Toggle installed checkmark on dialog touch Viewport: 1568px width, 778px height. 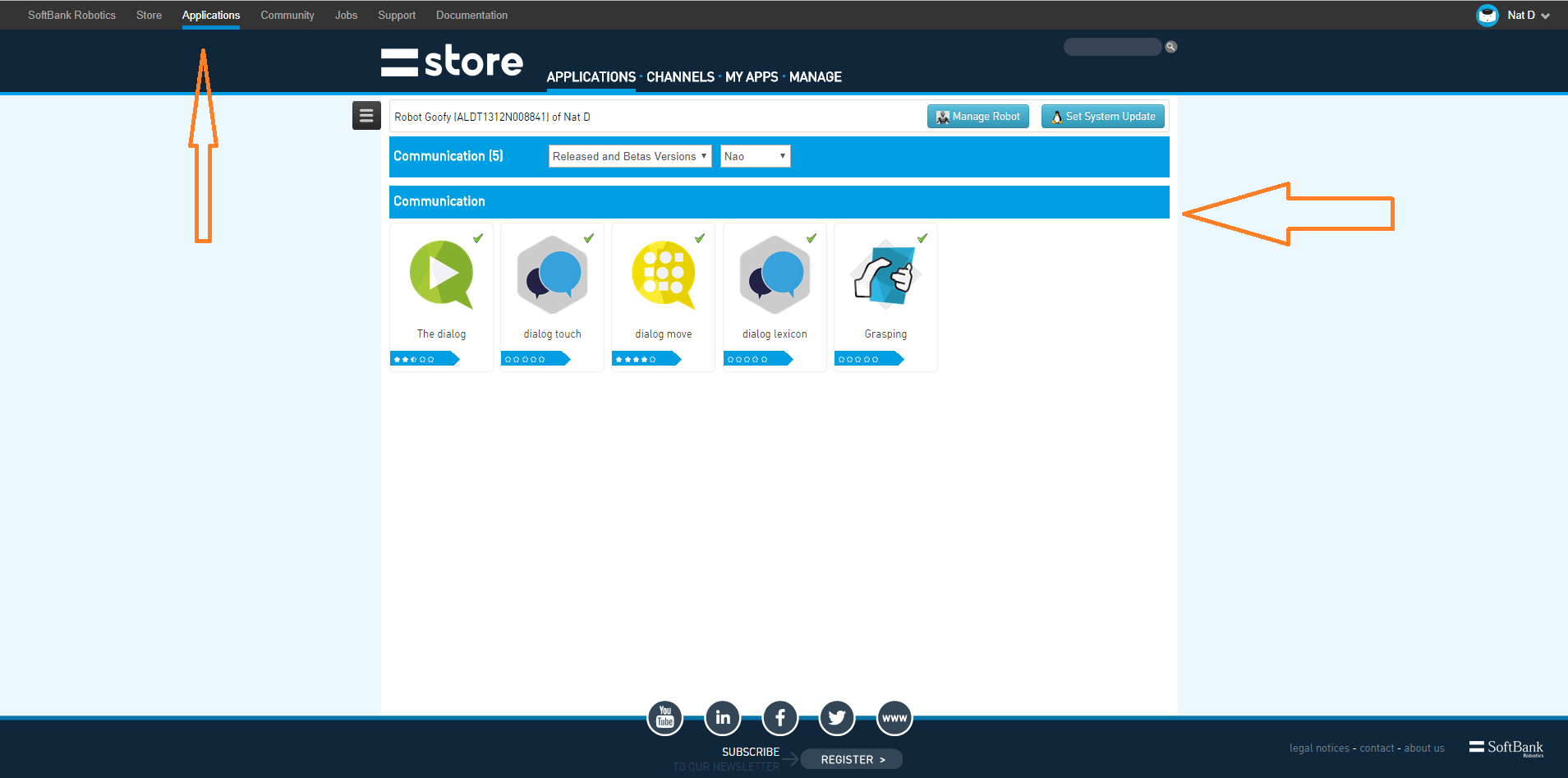589,238
